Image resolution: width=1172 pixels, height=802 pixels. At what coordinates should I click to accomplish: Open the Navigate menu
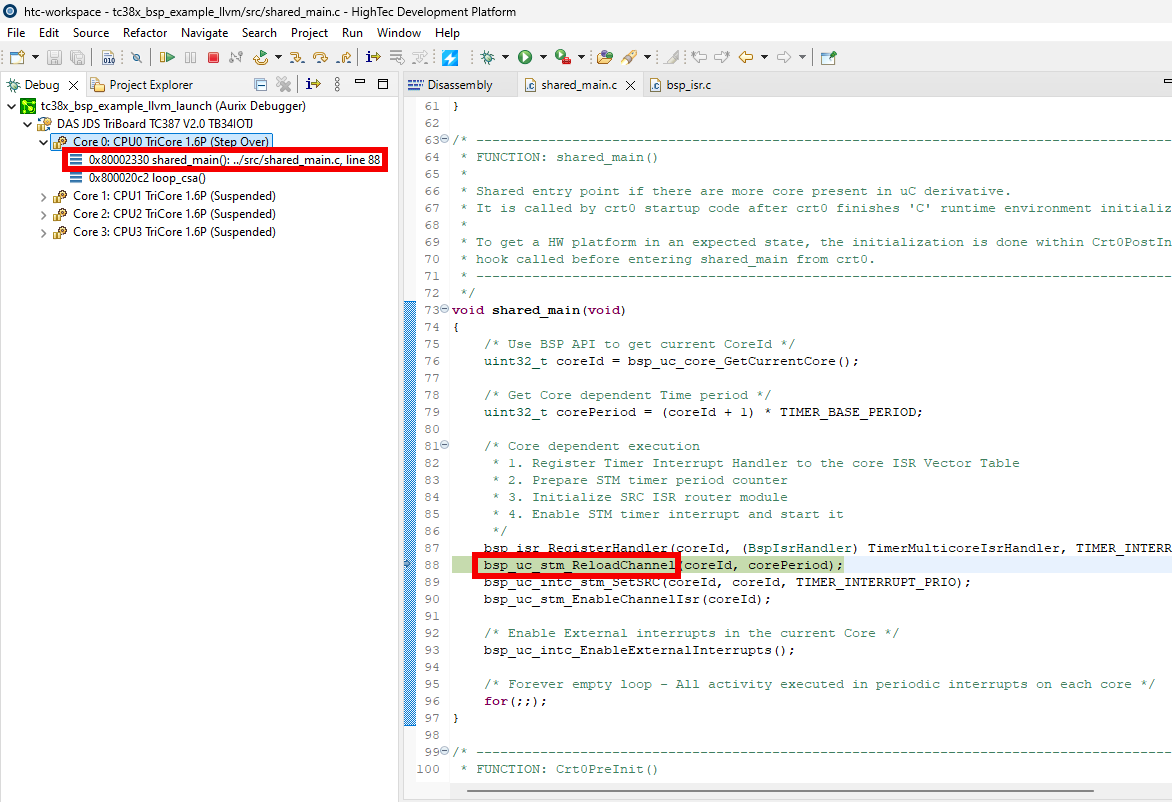(204, 33)
